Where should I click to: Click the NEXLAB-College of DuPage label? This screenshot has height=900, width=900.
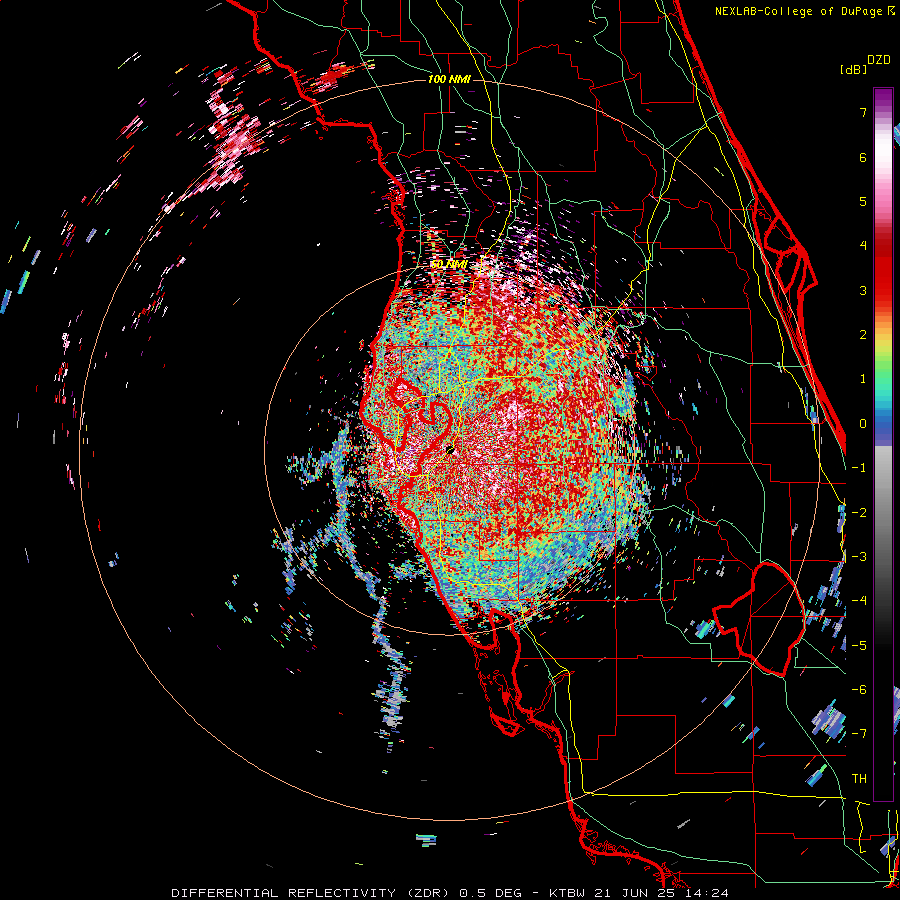(798, 11)
